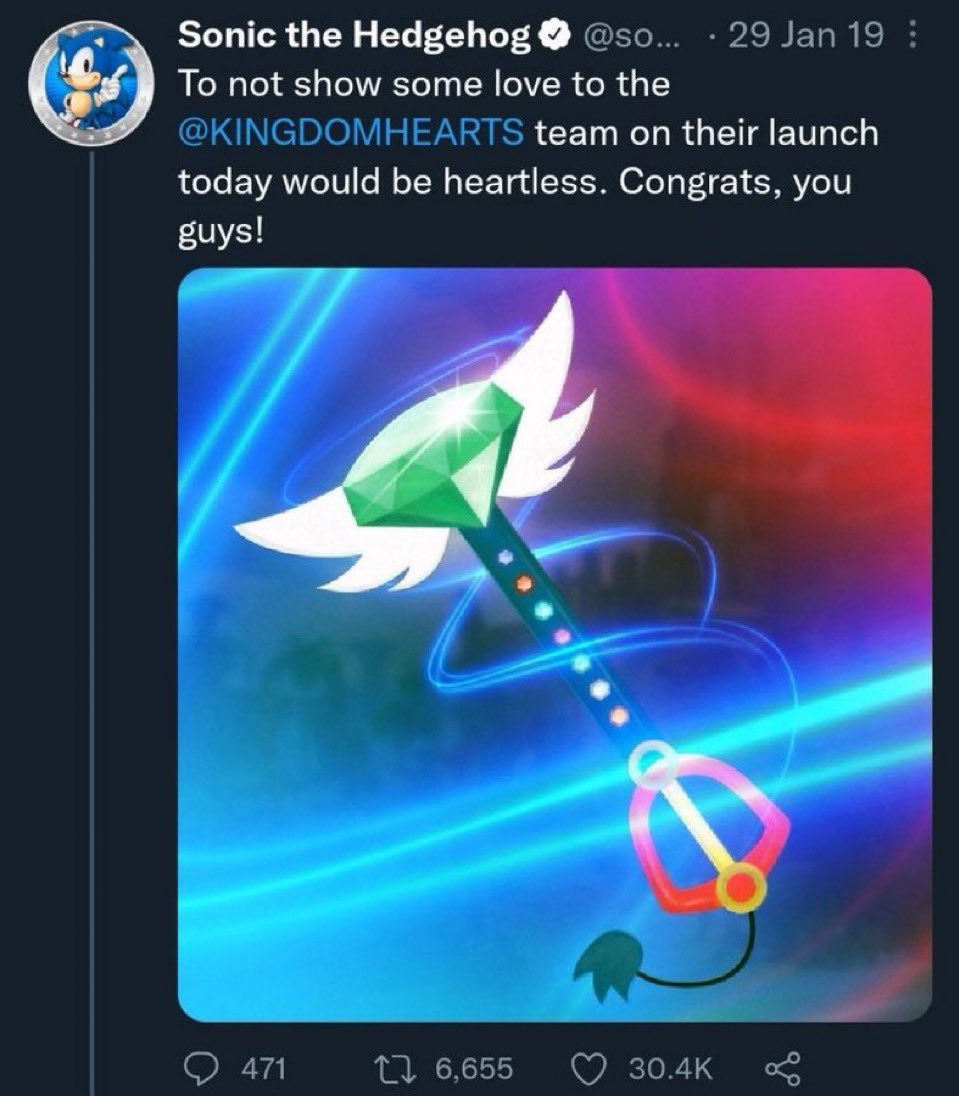View the 30.4K likes count

(x=670, y=1069)
